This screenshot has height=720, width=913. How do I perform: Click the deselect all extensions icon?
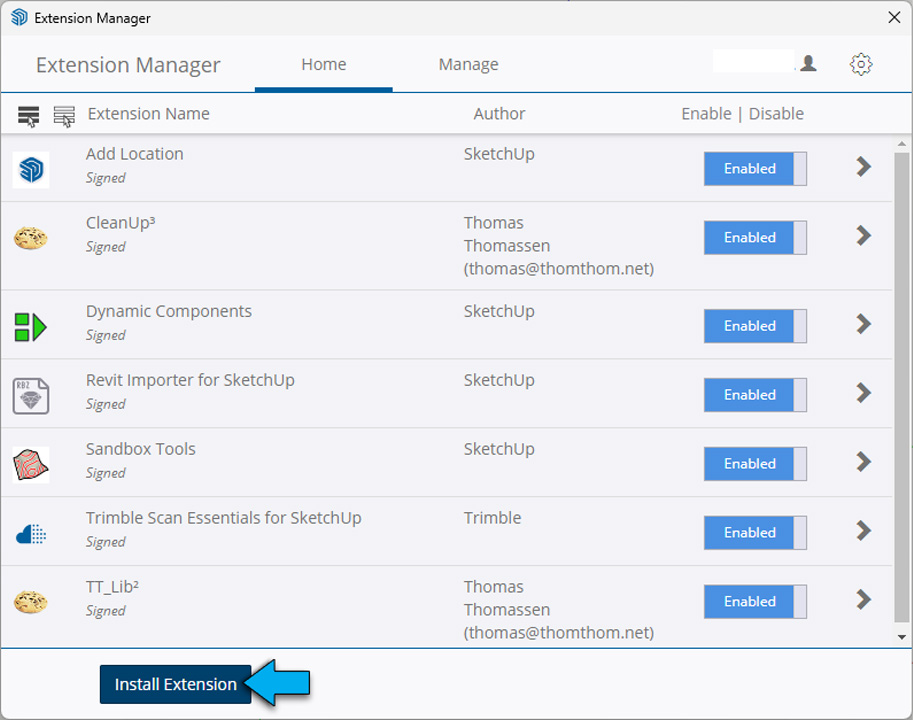click(64, 116)
